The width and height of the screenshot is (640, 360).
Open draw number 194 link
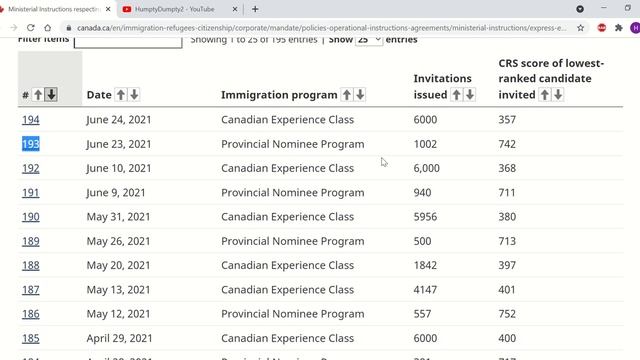pos(31,120)
